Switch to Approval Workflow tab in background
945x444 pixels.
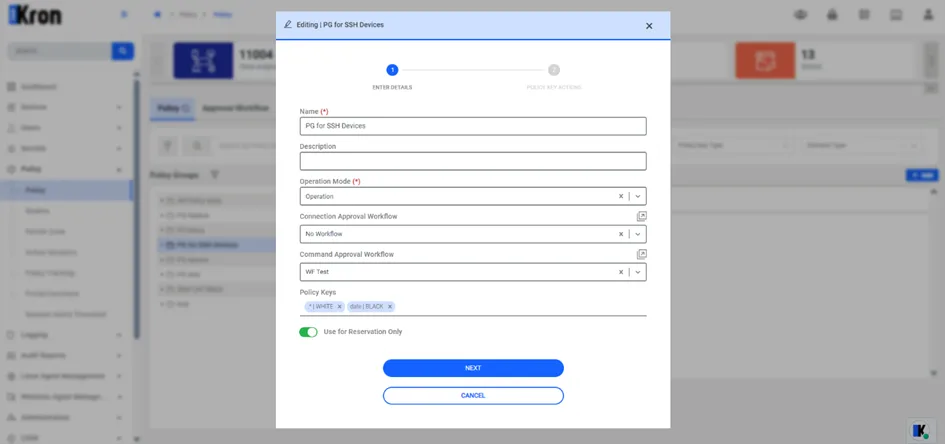coord(235,108)
